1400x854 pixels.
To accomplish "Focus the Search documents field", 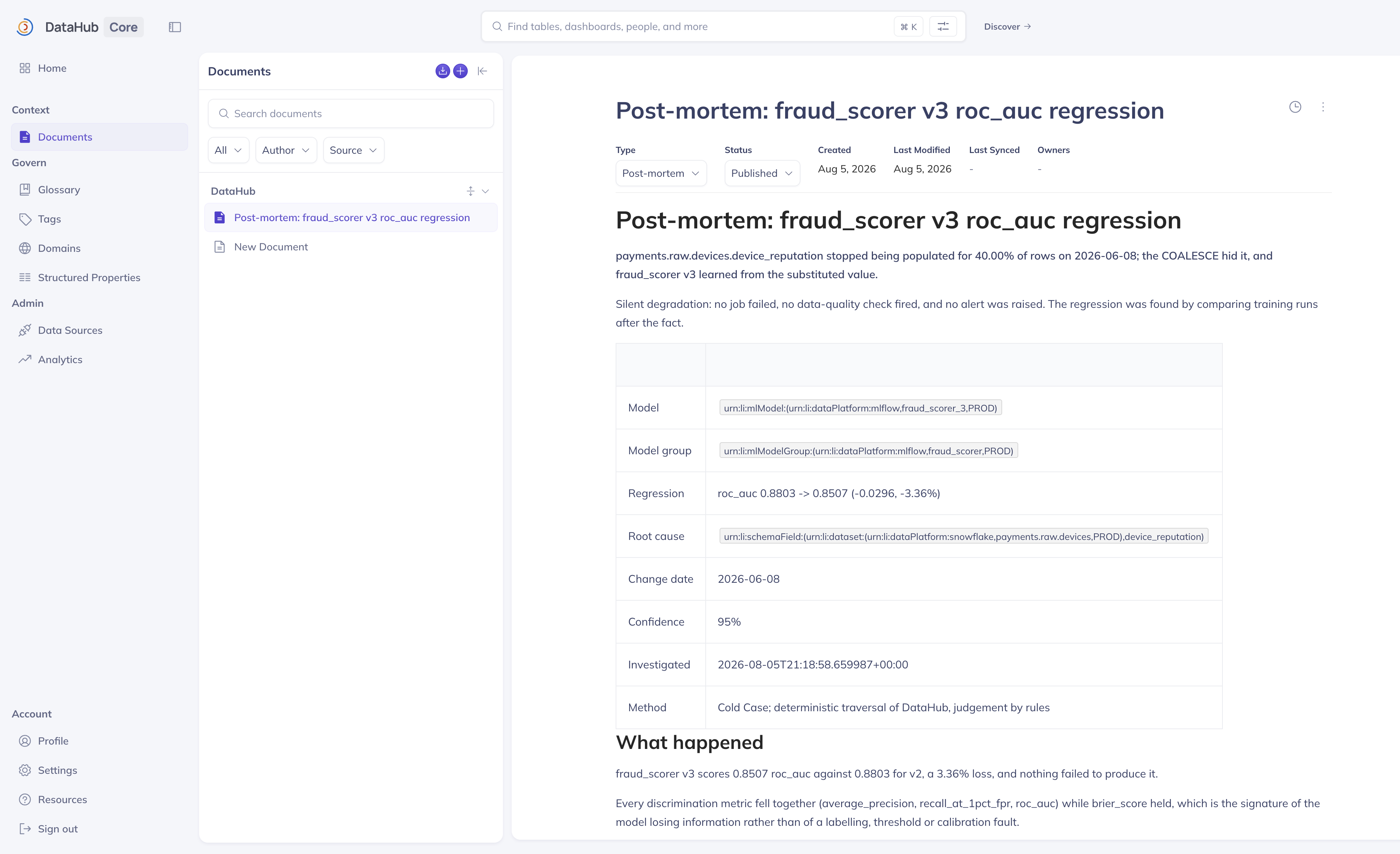I will tap(351, 113).
